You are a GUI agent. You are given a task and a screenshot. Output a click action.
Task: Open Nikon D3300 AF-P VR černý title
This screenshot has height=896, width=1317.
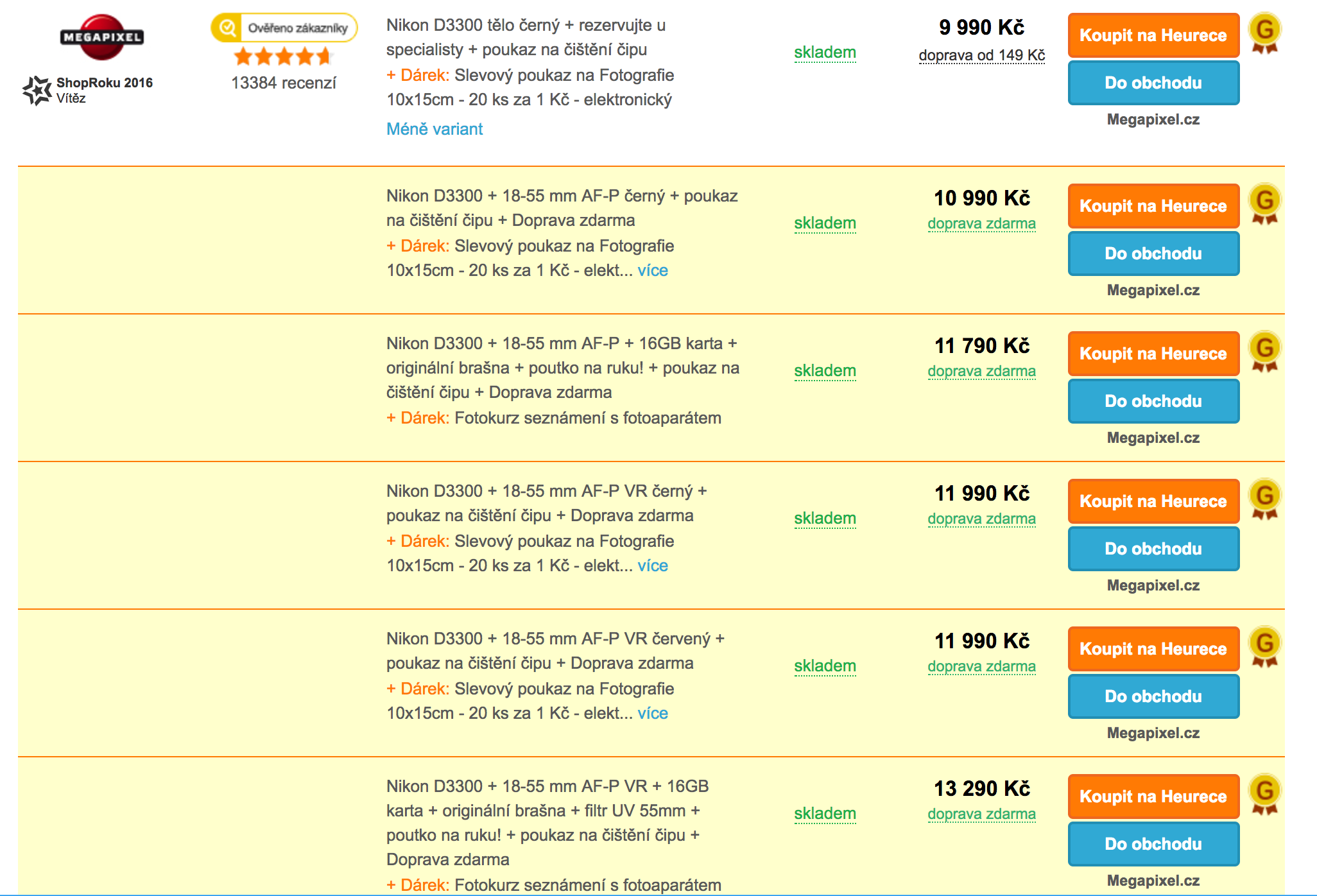547,503
